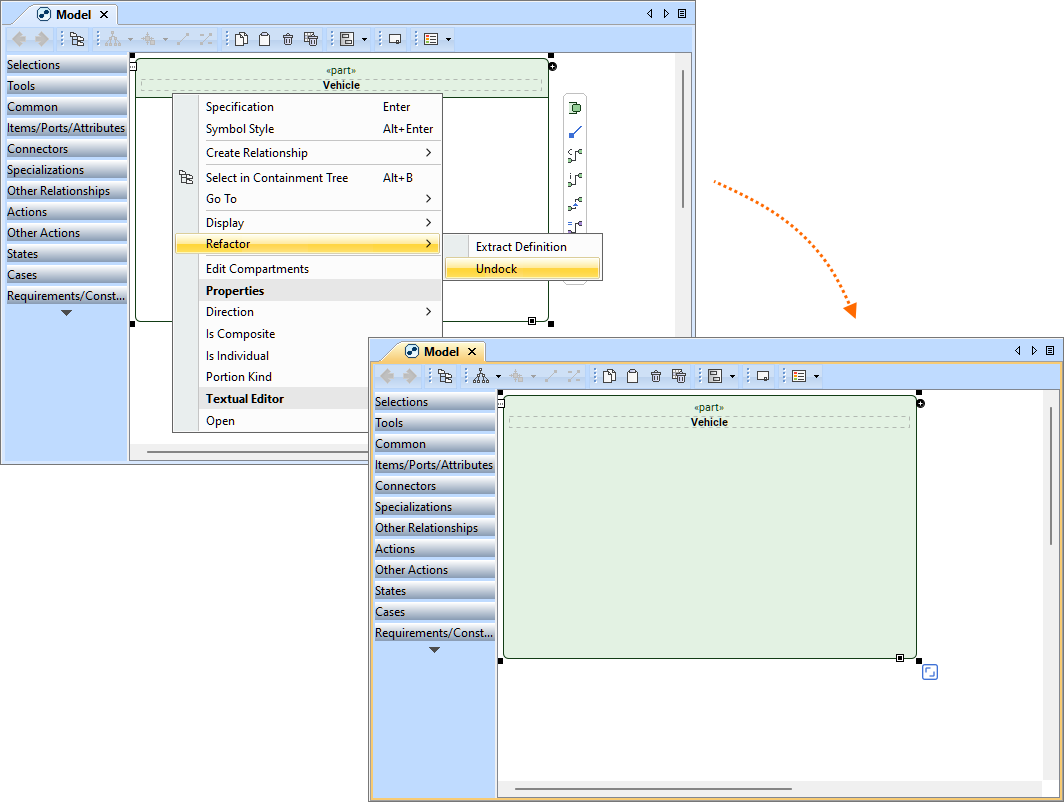Viewport: 1064px width, 802px height.
Task: Click the green part icon in smart manipulator
Action: [x=575, y=108]
